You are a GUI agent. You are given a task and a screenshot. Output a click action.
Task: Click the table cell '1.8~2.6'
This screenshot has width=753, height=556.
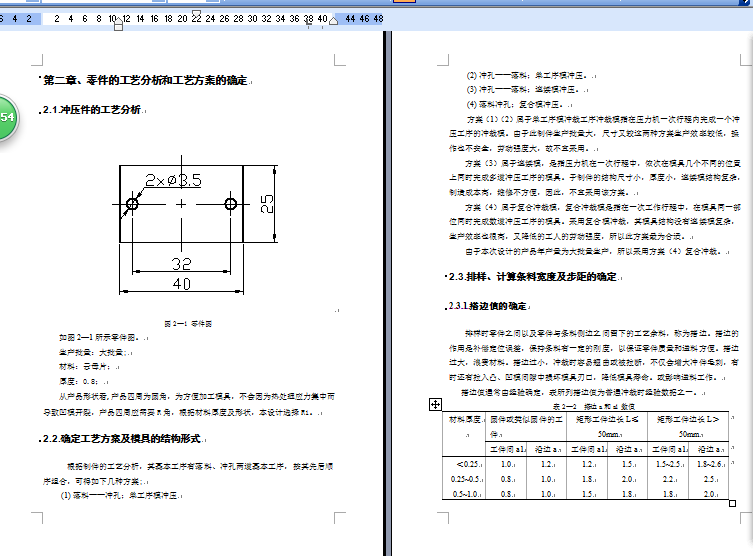tap(709, 464)
